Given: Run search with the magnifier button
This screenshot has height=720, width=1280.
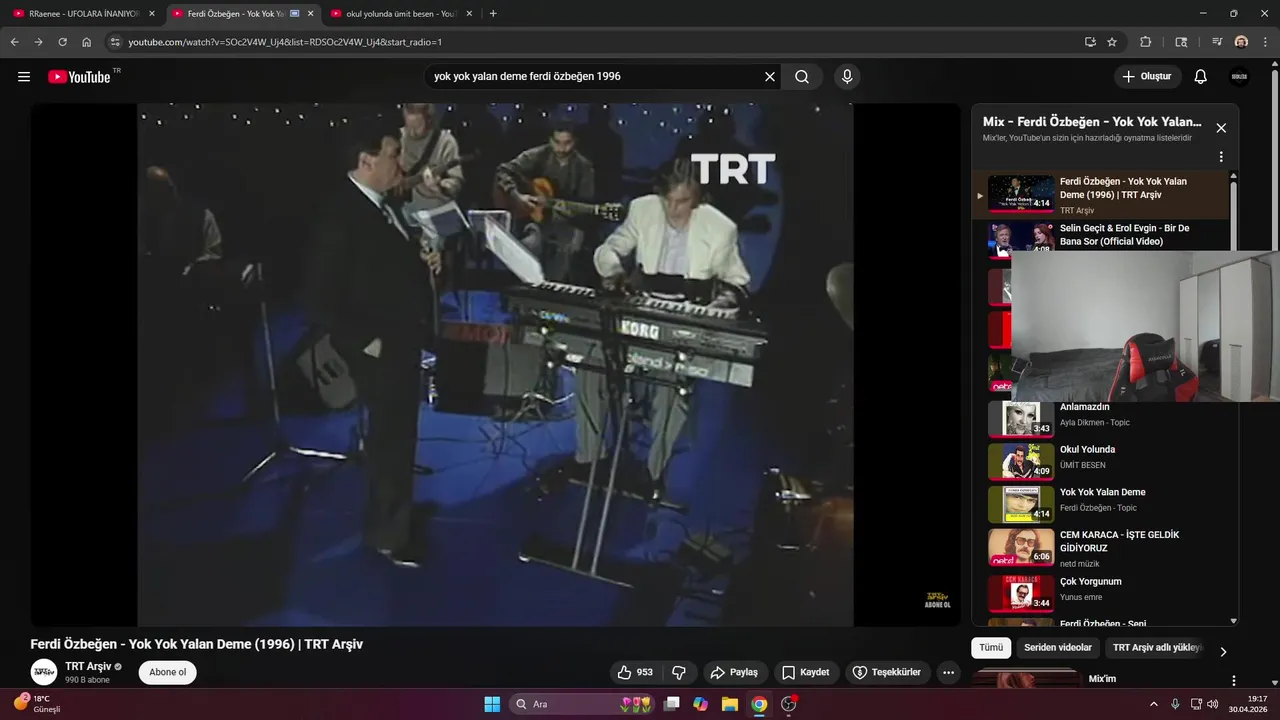Looking at the screenshot, I should pos(802,77).
